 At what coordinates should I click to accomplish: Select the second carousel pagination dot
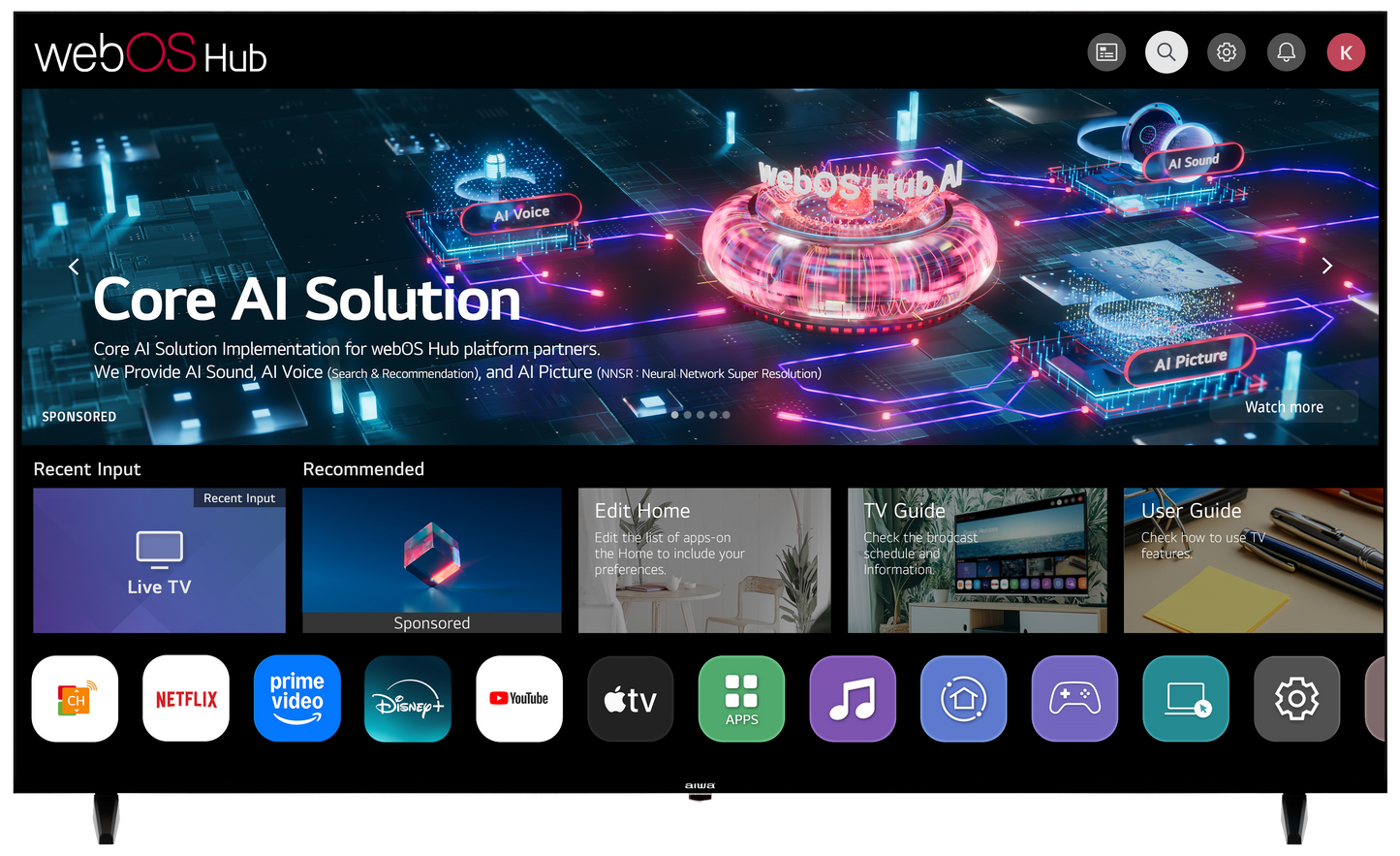point(687,414)
